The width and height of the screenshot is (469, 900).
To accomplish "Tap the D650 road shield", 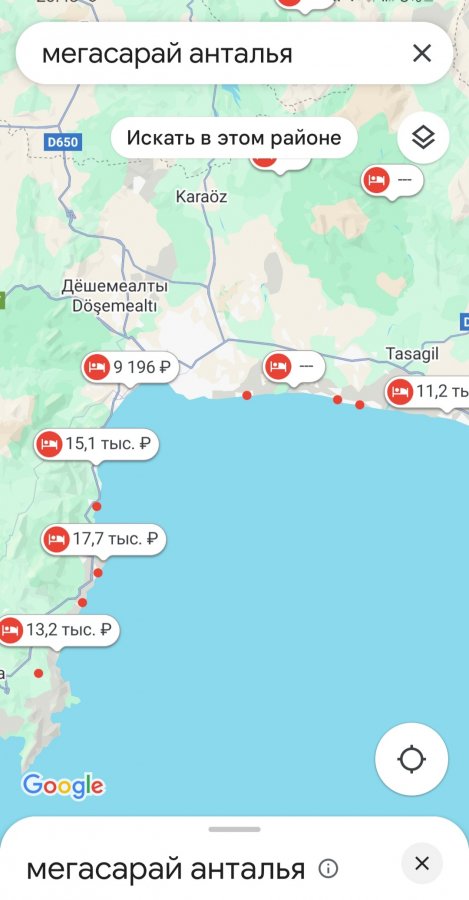I will [63, 142].
